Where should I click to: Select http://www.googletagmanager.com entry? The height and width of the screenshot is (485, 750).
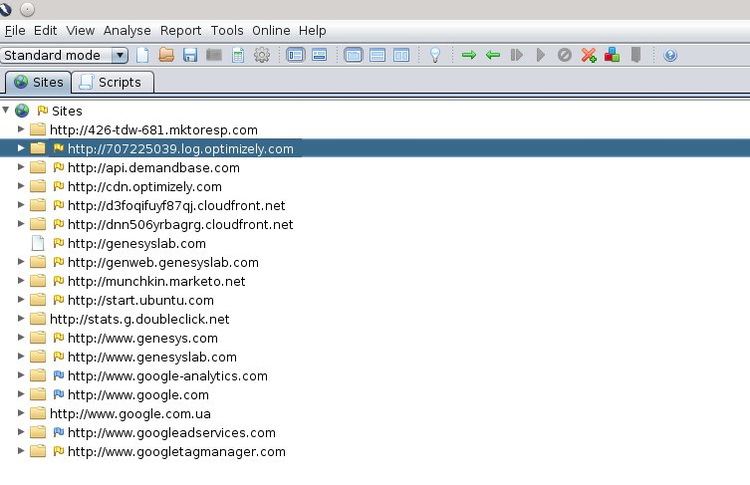pyautogui.click(x=176, y=452)
